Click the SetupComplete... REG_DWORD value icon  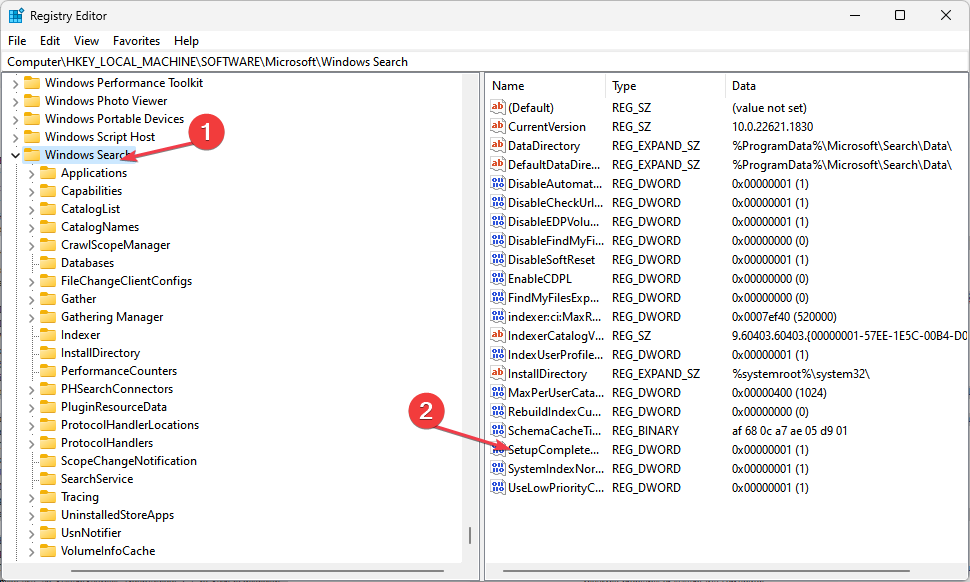tap(497, 449)
